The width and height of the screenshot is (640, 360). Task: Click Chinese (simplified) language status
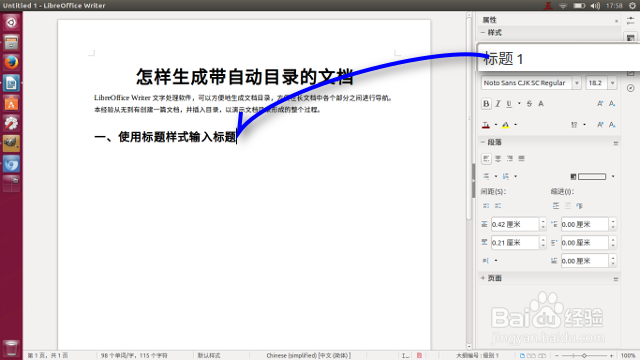(309, 356)
